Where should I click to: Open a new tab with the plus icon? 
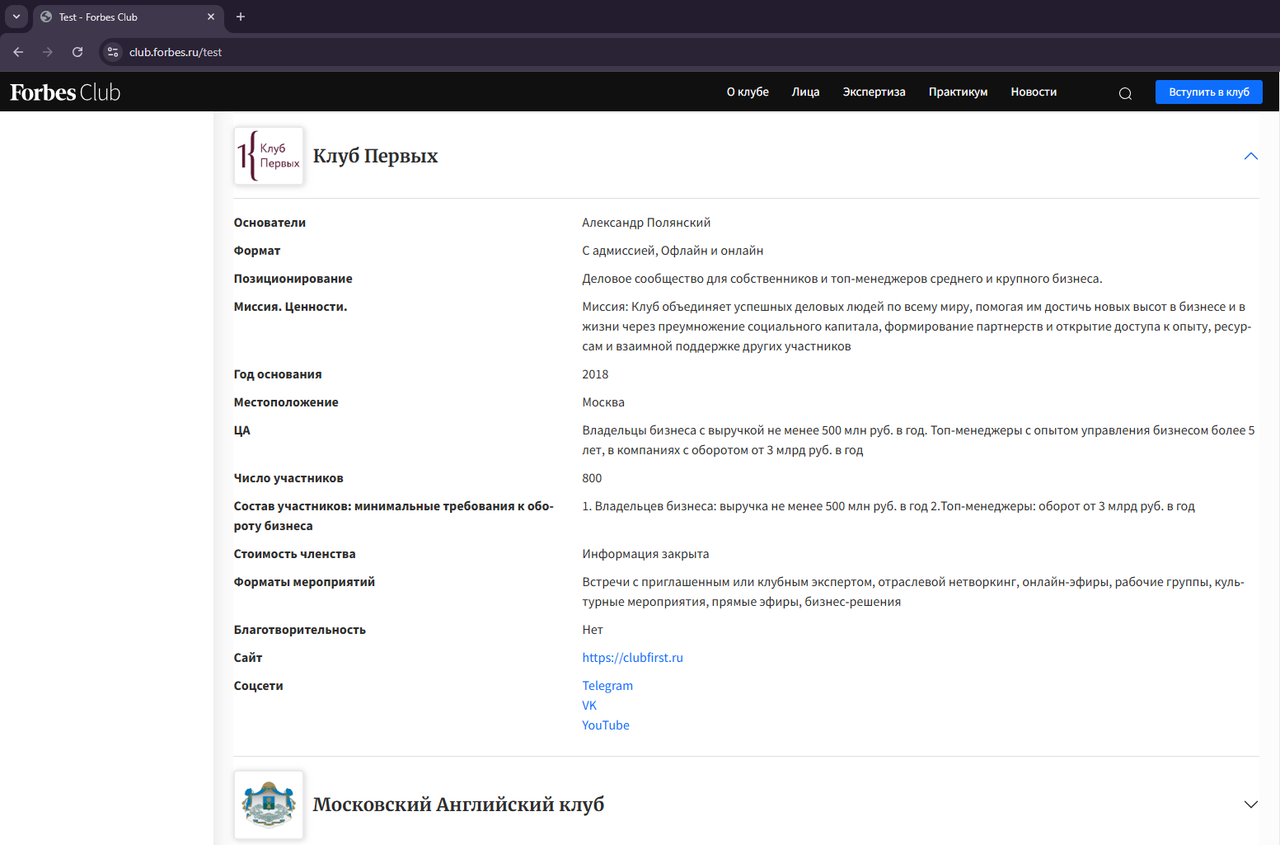coord(240,17)
